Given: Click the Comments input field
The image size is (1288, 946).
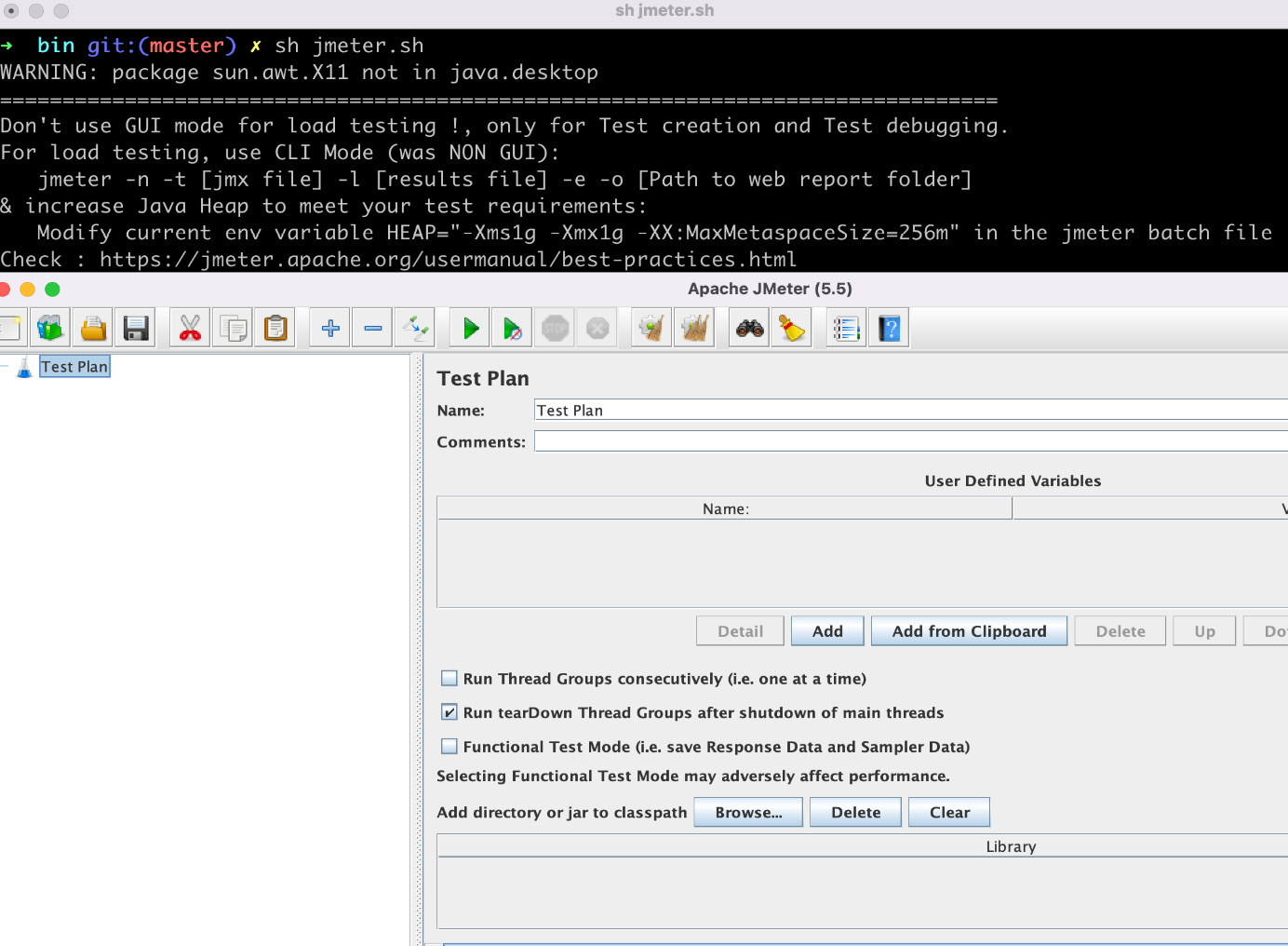Looking at the screenshot, I should coord(911,441).
